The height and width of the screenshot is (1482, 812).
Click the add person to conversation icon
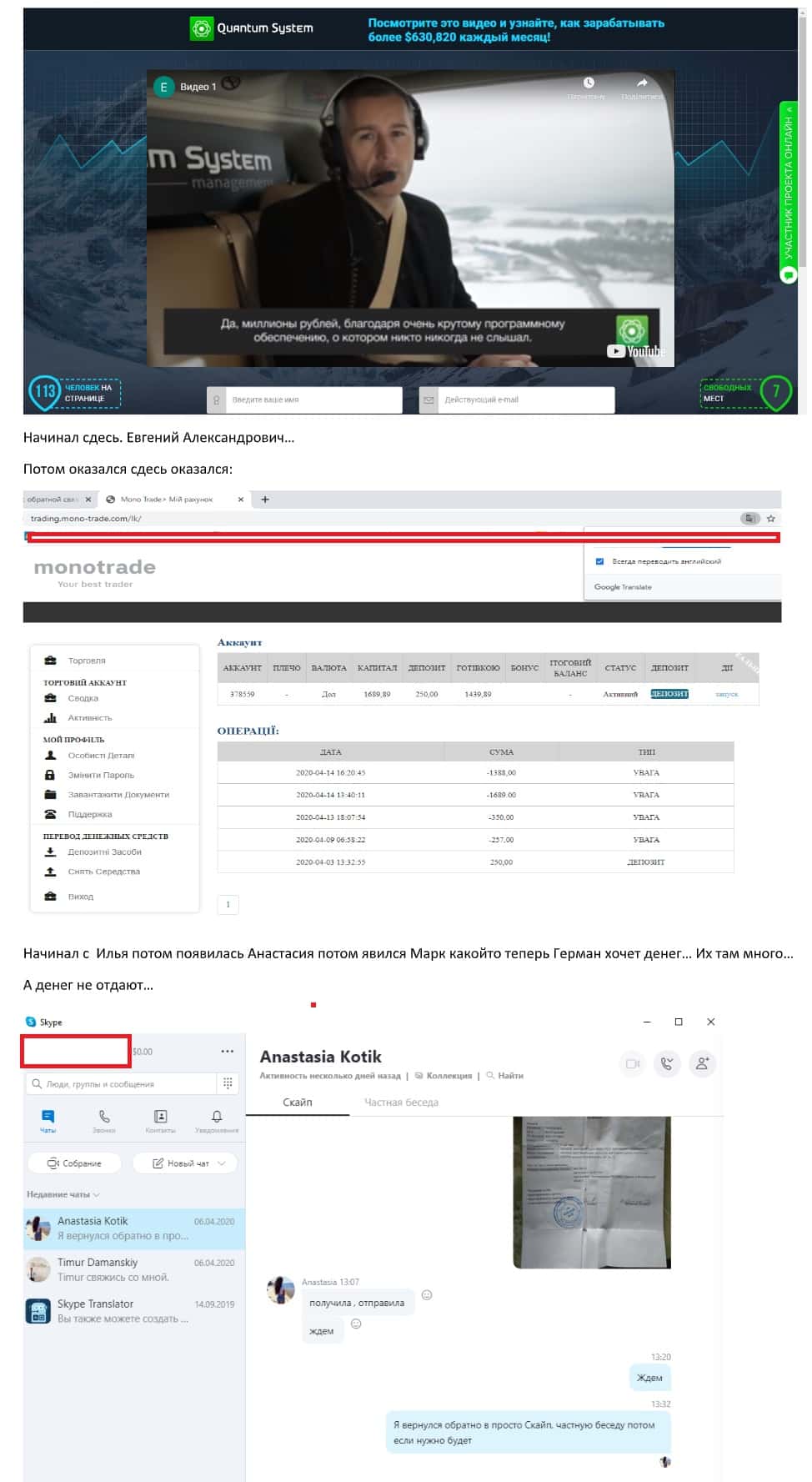click(702, 1063)
